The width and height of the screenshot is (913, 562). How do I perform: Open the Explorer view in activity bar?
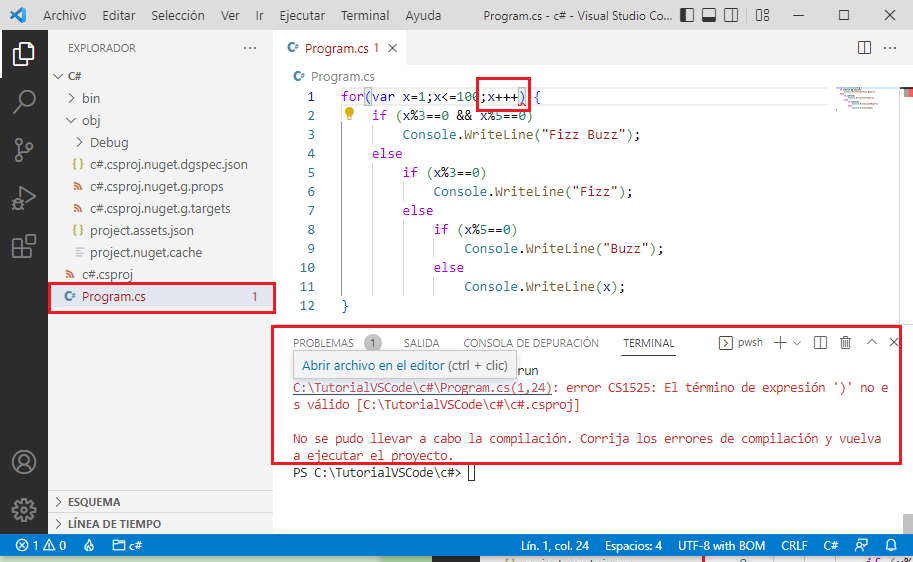pos(23,54)
